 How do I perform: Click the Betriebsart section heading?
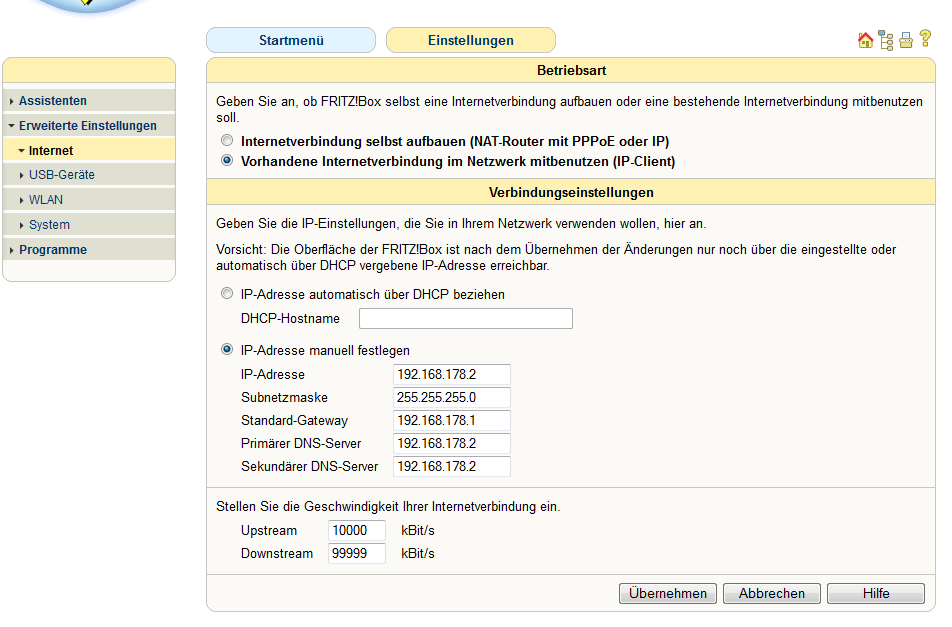pos(571,70)
